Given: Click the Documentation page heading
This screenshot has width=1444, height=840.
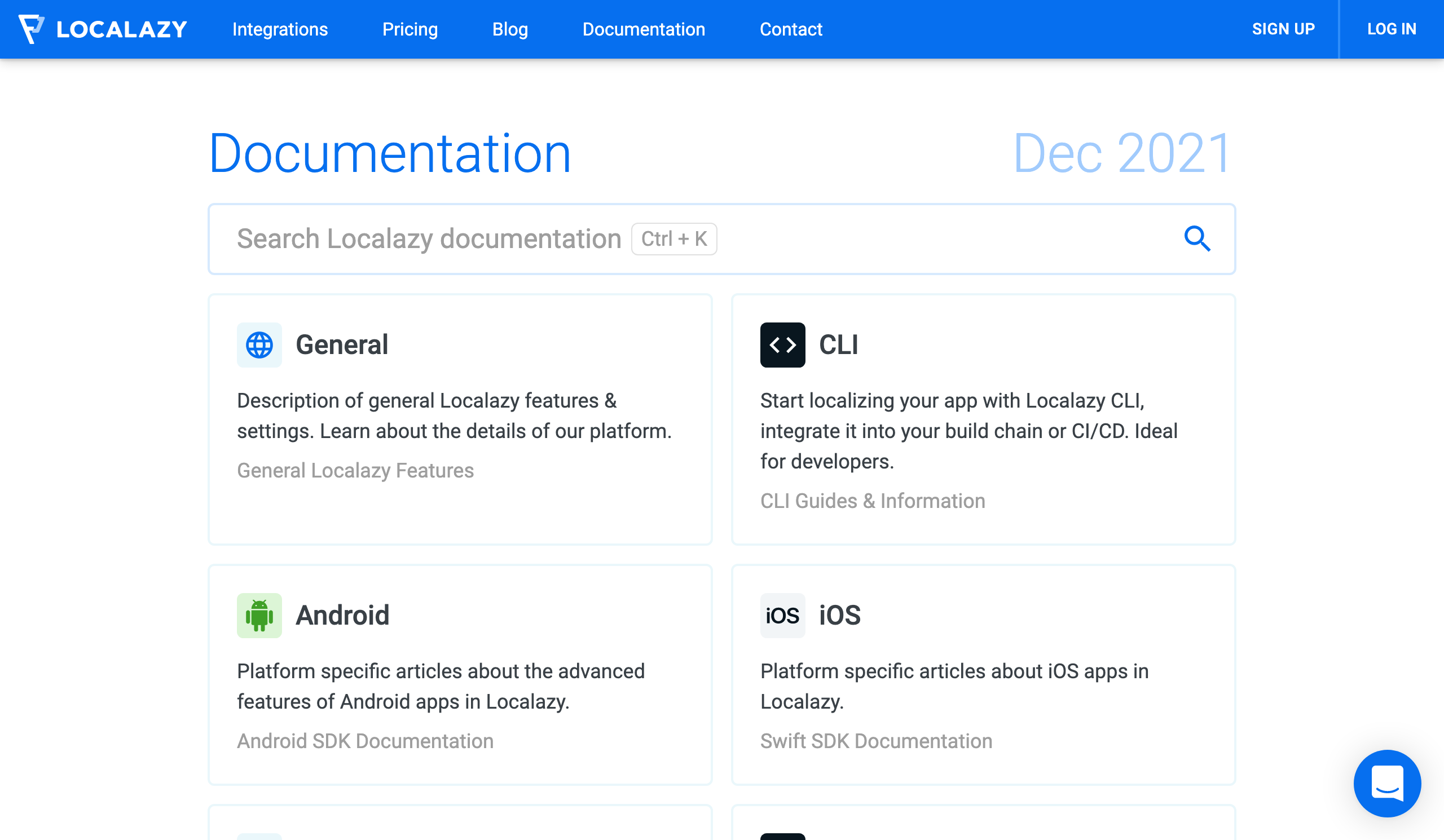Looking at the screenshot, I should coord(390,153).
